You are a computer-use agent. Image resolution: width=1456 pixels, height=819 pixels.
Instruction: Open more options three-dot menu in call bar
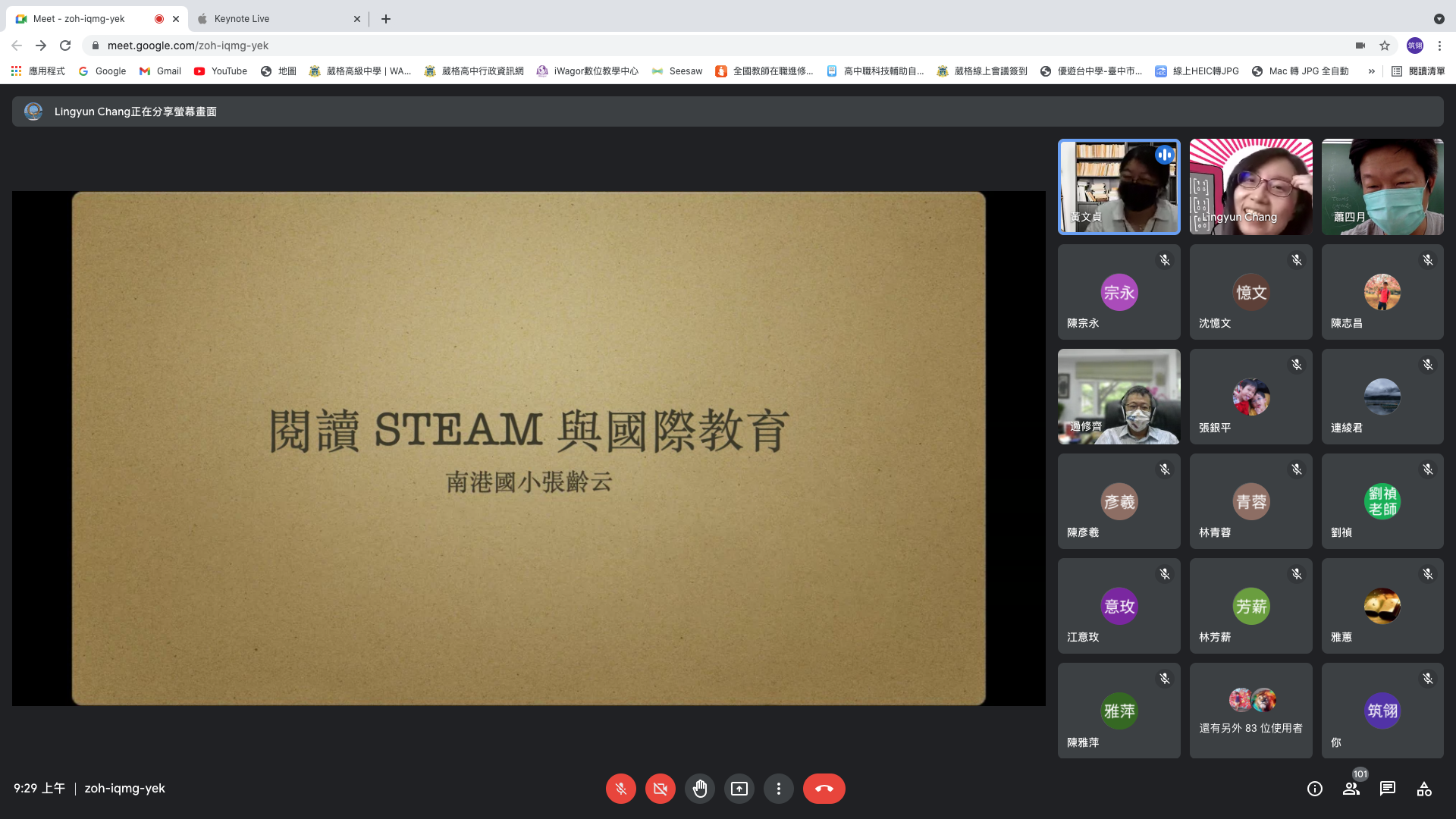tap(778, 789)
